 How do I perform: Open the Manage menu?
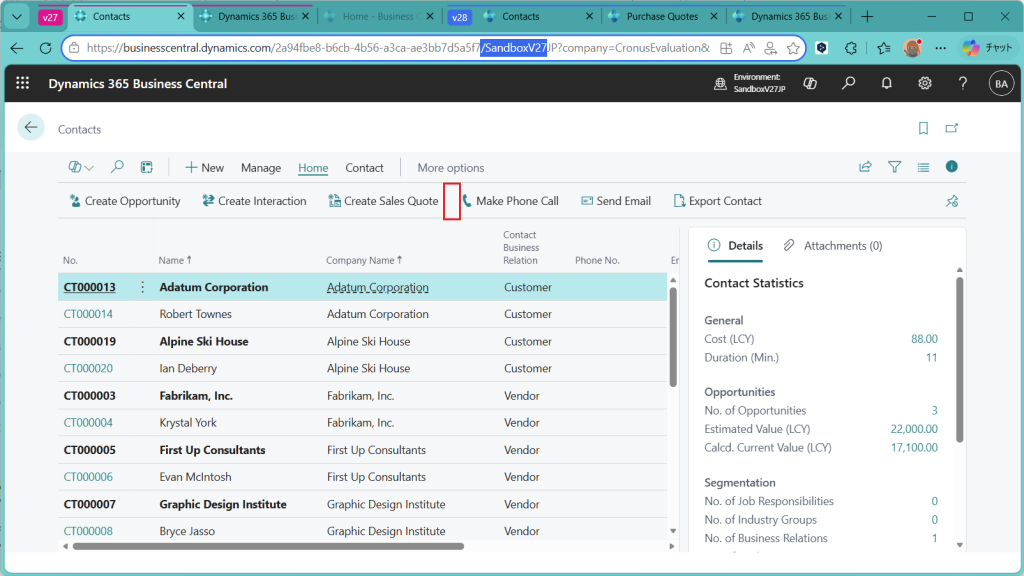pos(261,168)
